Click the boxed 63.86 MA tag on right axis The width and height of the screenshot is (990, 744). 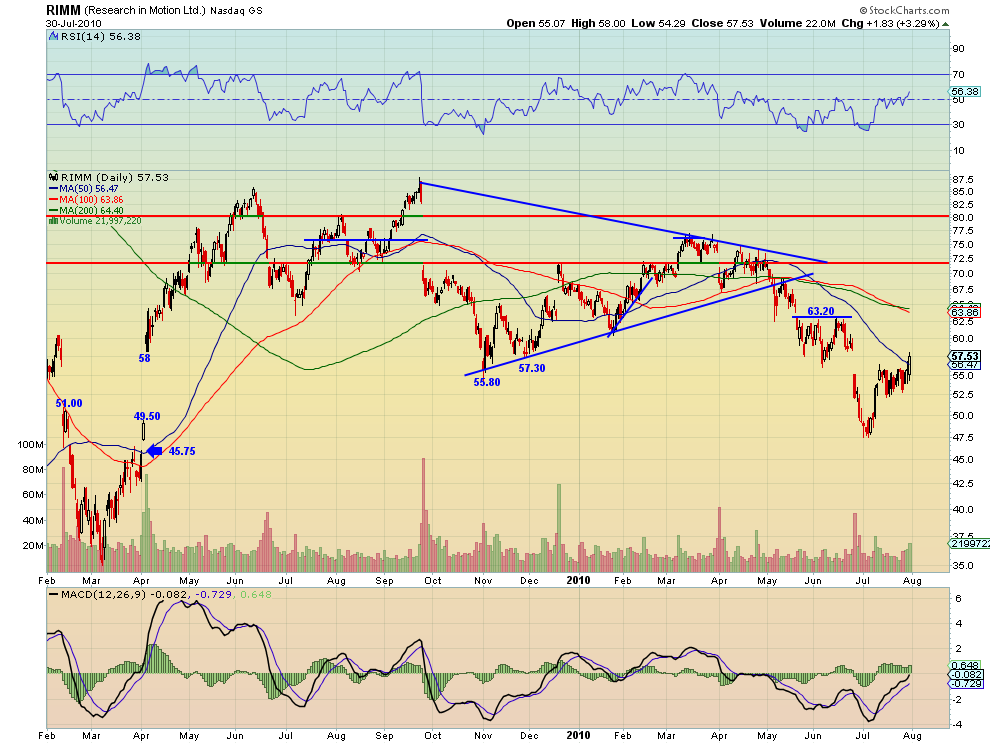[965, 312]
